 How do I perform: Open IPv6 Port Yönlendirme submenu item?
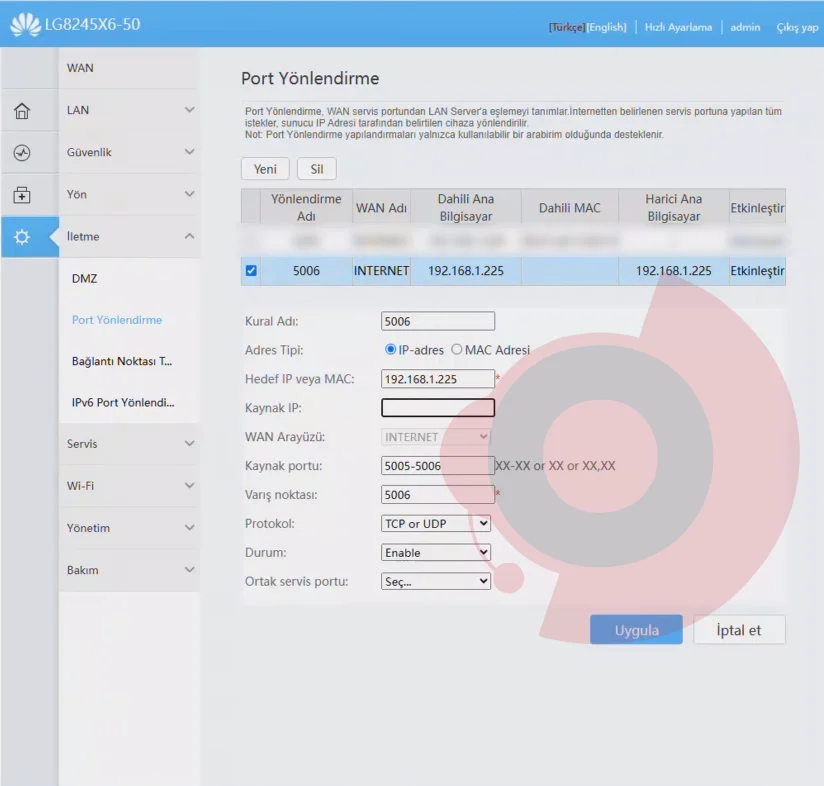click(123, 402)
